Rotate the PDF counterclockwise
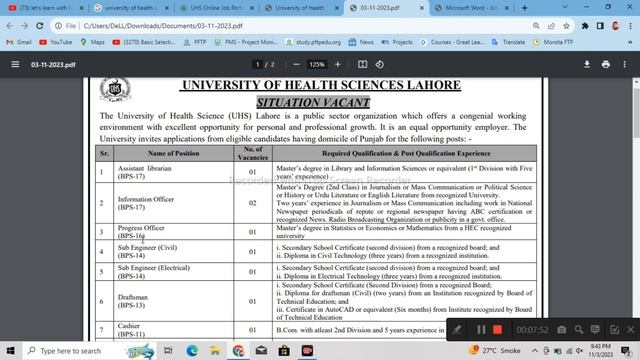This screenshot has height=360, width=640. (380, 64)
